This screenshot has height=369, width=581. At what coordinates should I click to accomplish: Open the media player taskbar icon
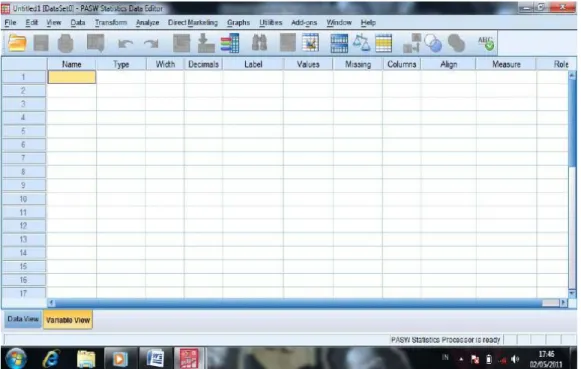click(119, 359)
